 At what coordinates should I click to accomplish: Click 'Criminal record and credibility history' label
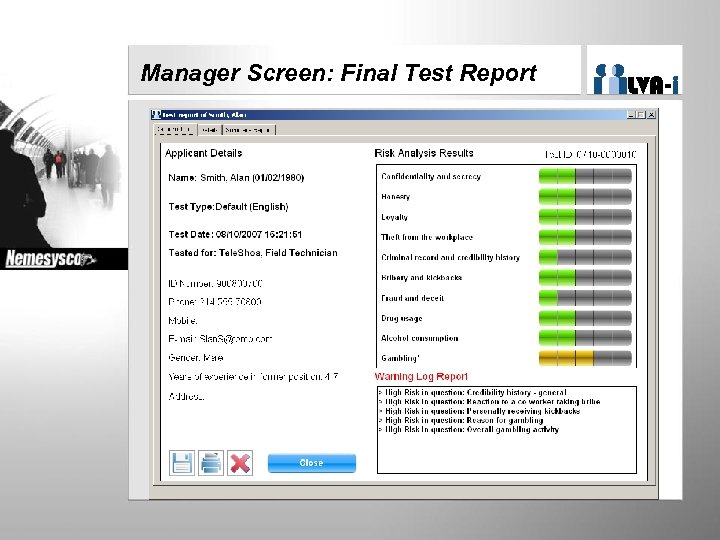(x=450, y=257)
